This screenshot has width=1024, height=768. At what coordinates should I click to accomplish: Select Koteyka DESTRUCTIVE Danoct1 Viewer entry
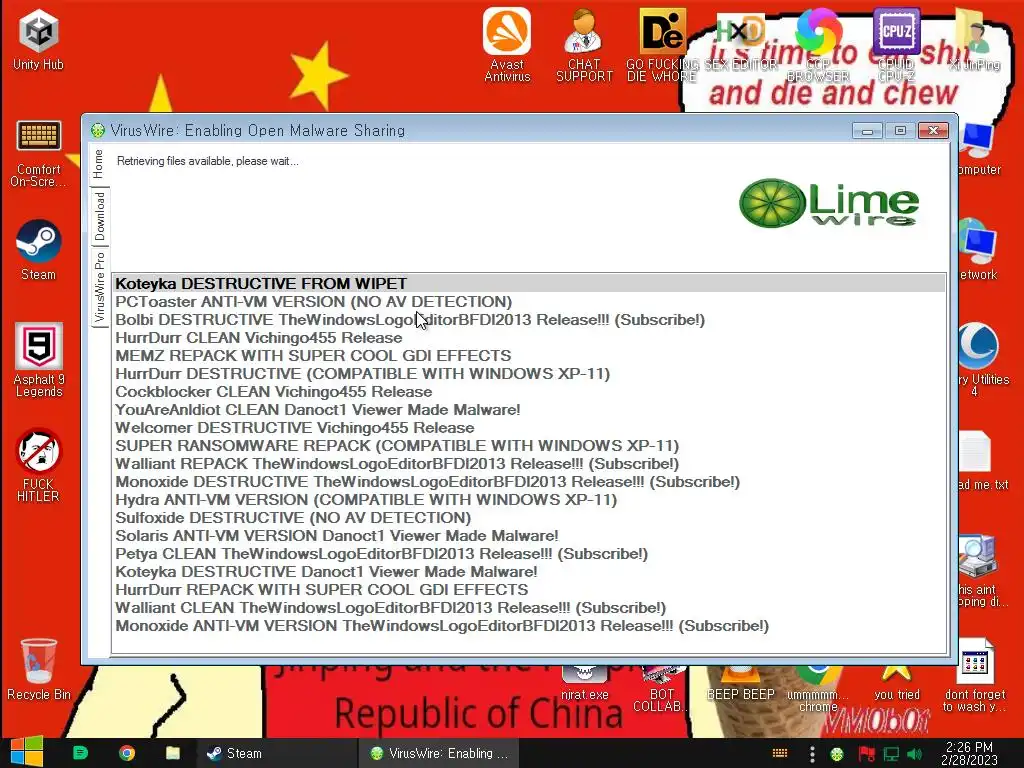(x=529, y=571)
